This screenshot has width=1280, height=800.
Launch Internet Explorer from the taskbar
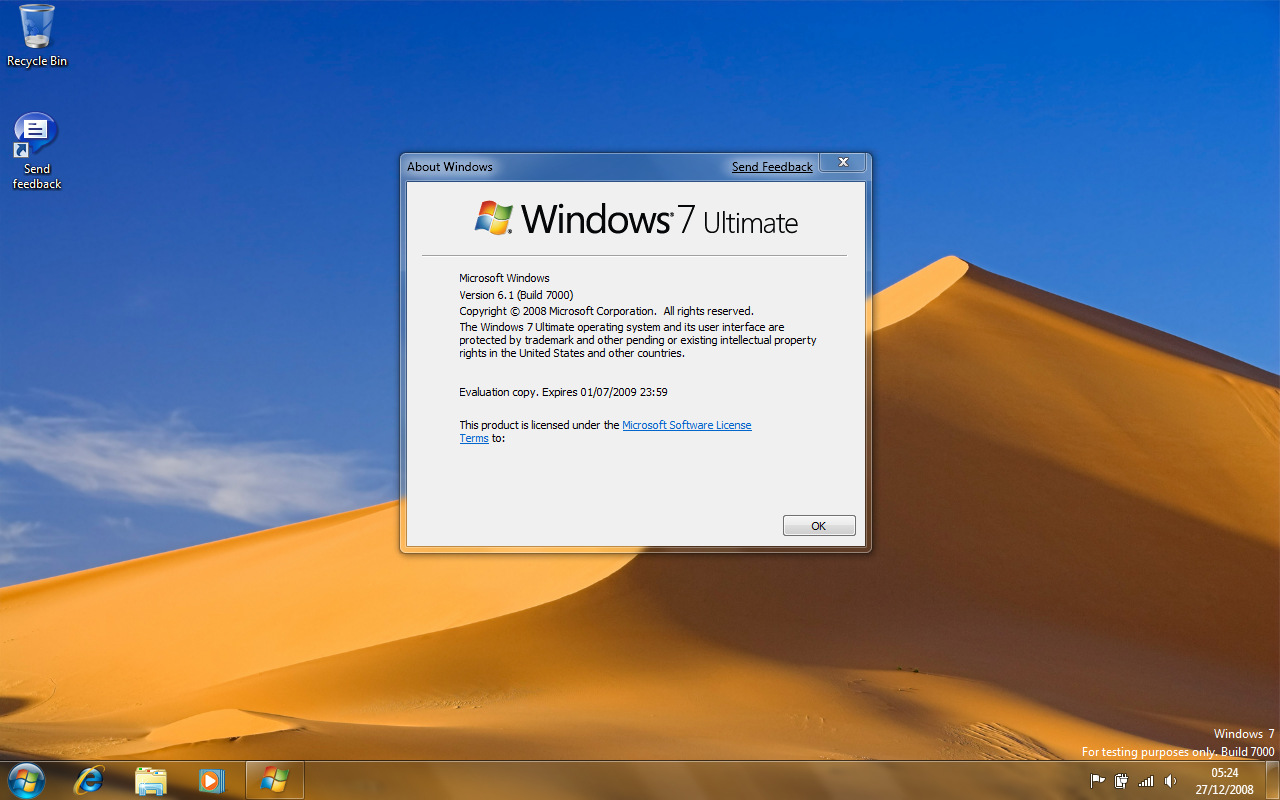pos(89,780)
